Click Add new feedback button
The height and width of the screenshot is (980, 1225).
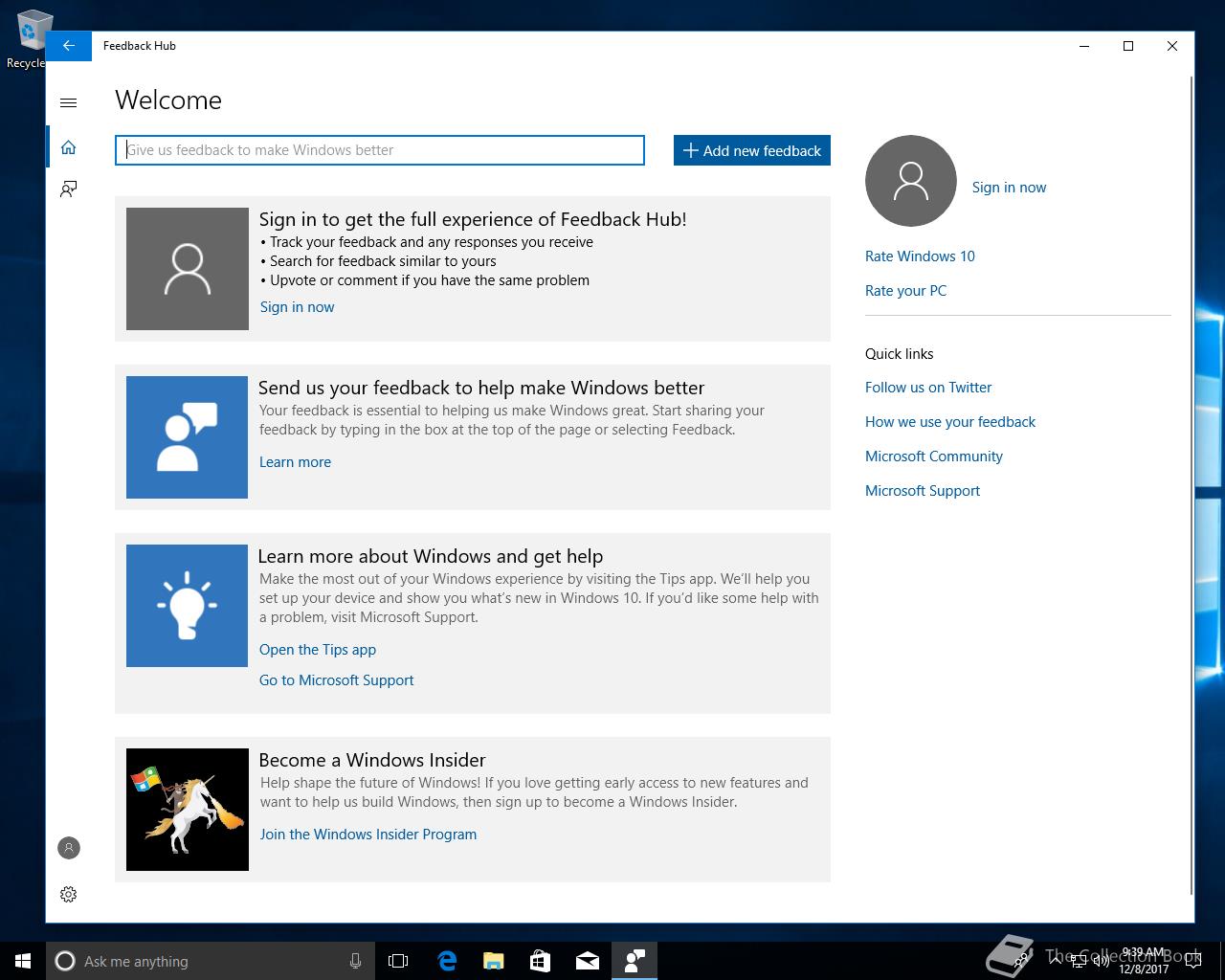point(752,150)
